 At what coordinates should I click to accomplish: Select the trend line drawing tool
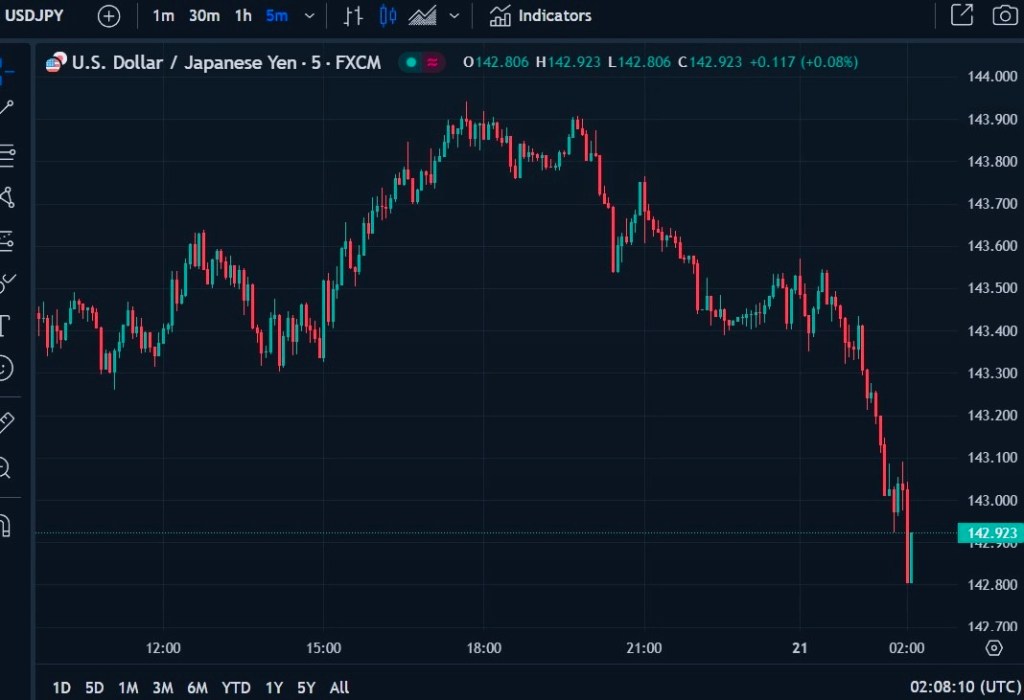[x=6, y=108]
